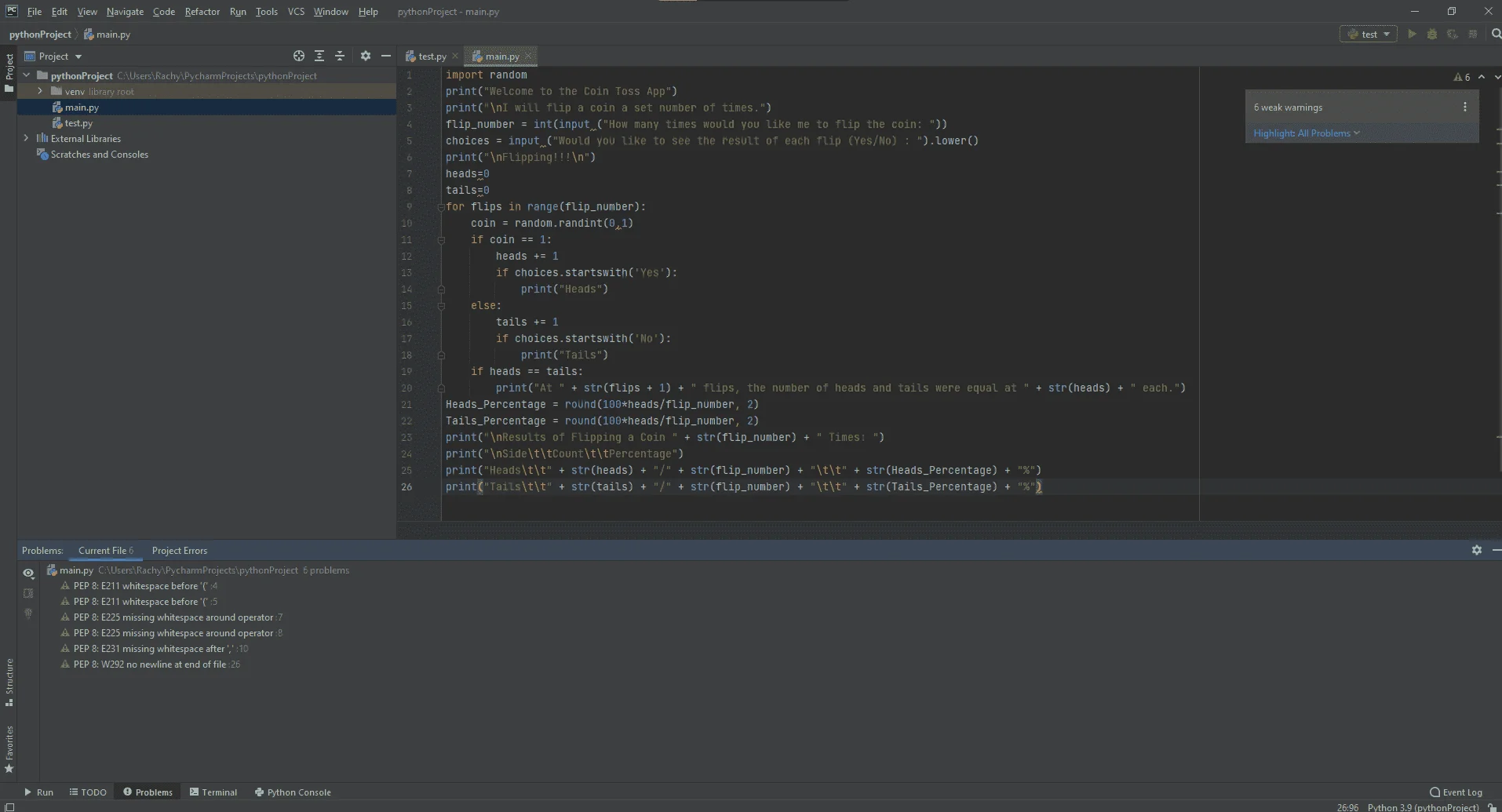This screenshot has height=812, width=1502.
Task: Select test.py in the Project tree
Action: [x=78, y=122]
